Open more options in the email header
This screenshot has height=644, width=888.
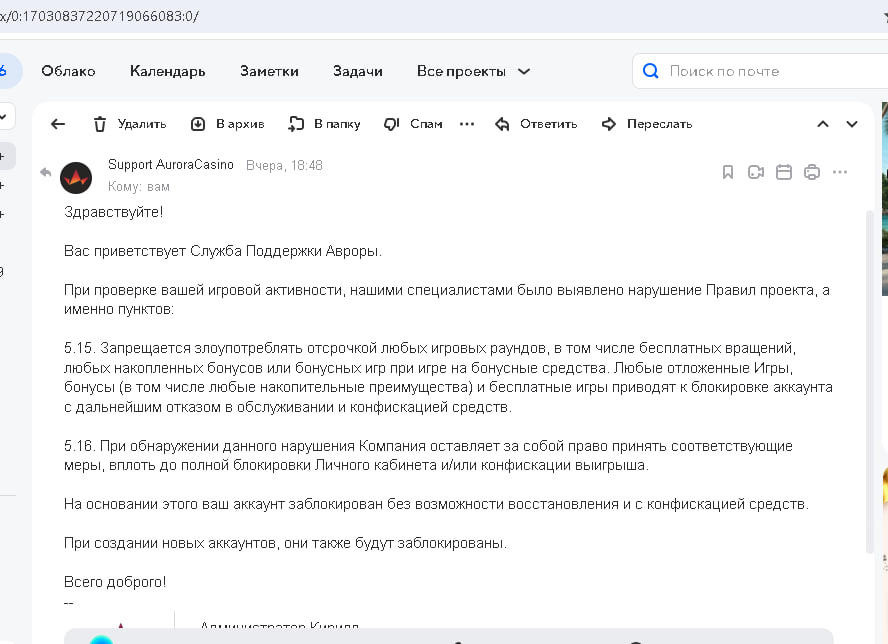click(x=840, y=172)
